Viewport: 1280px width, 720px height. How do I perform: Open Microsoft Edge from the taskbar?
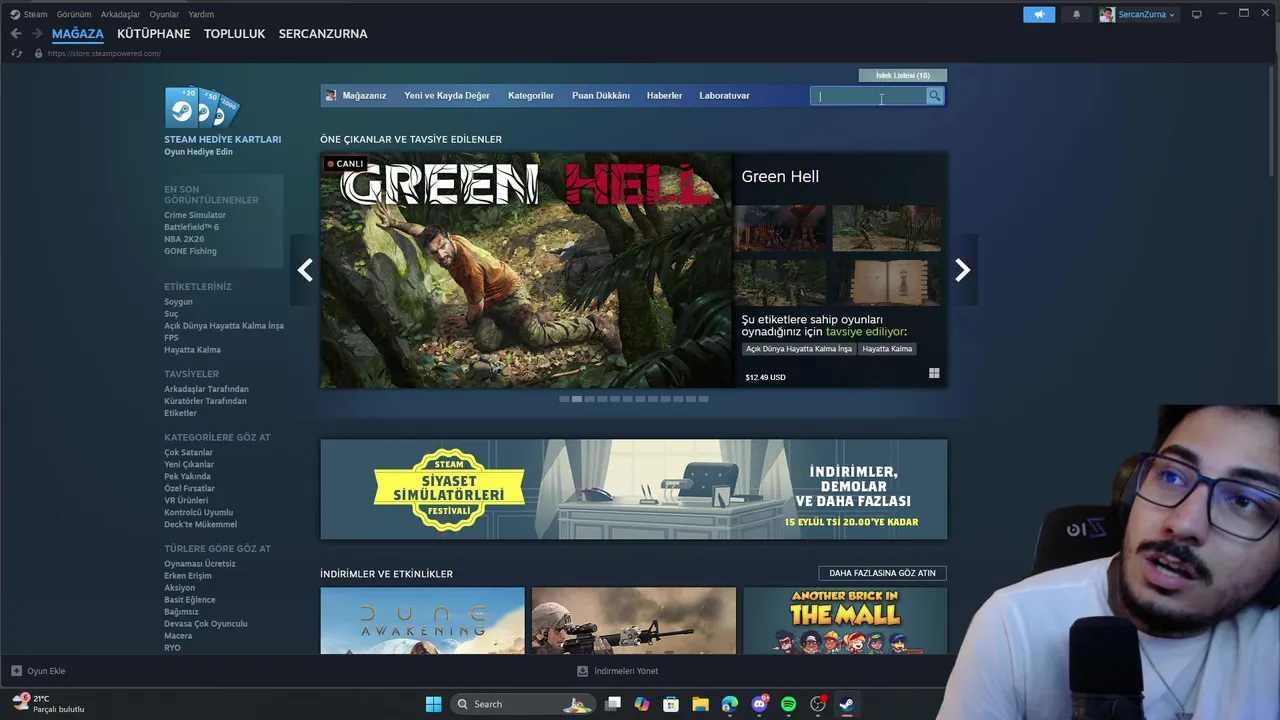pyautogui.click(x=730, y=704)
